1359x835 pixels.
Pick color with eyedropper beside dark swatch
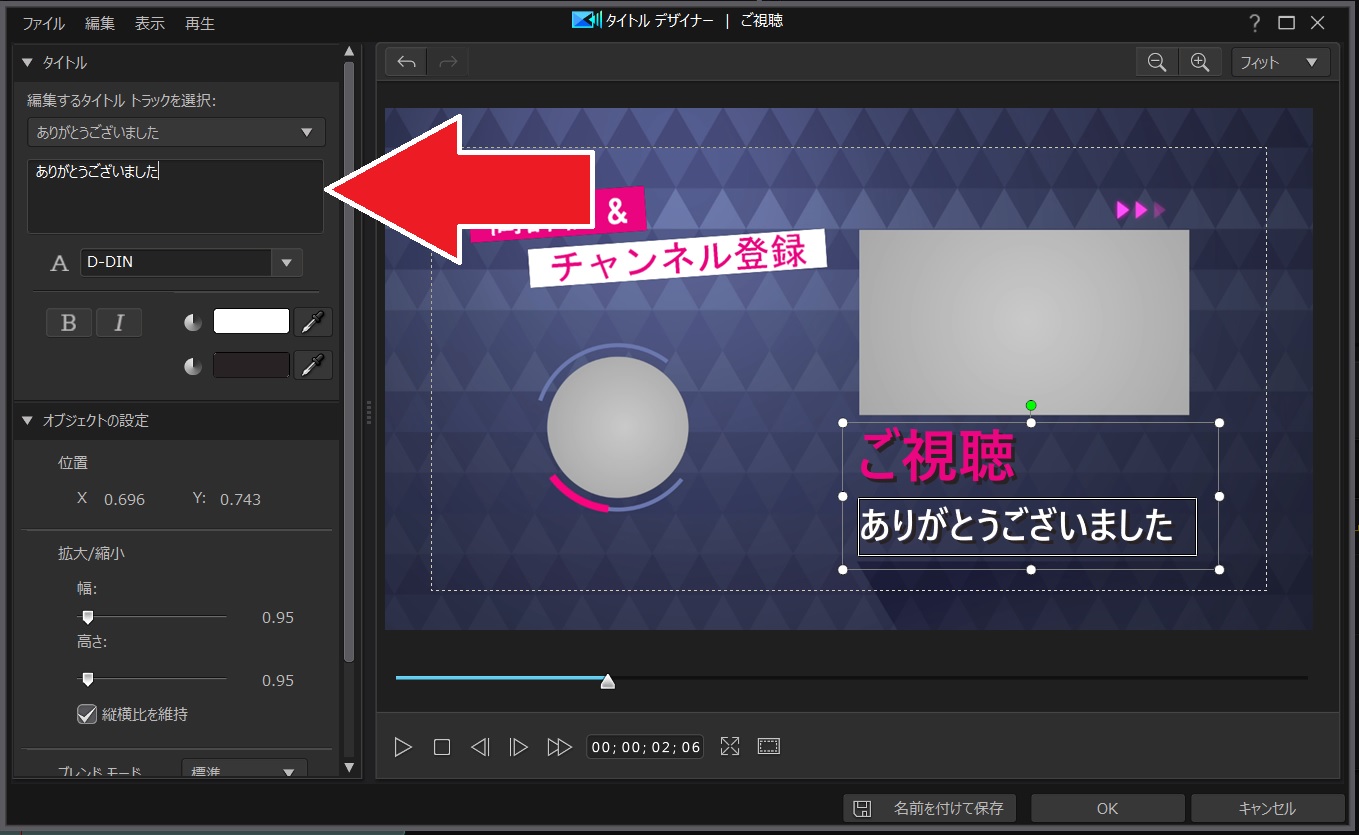click(x=314, y=365)
